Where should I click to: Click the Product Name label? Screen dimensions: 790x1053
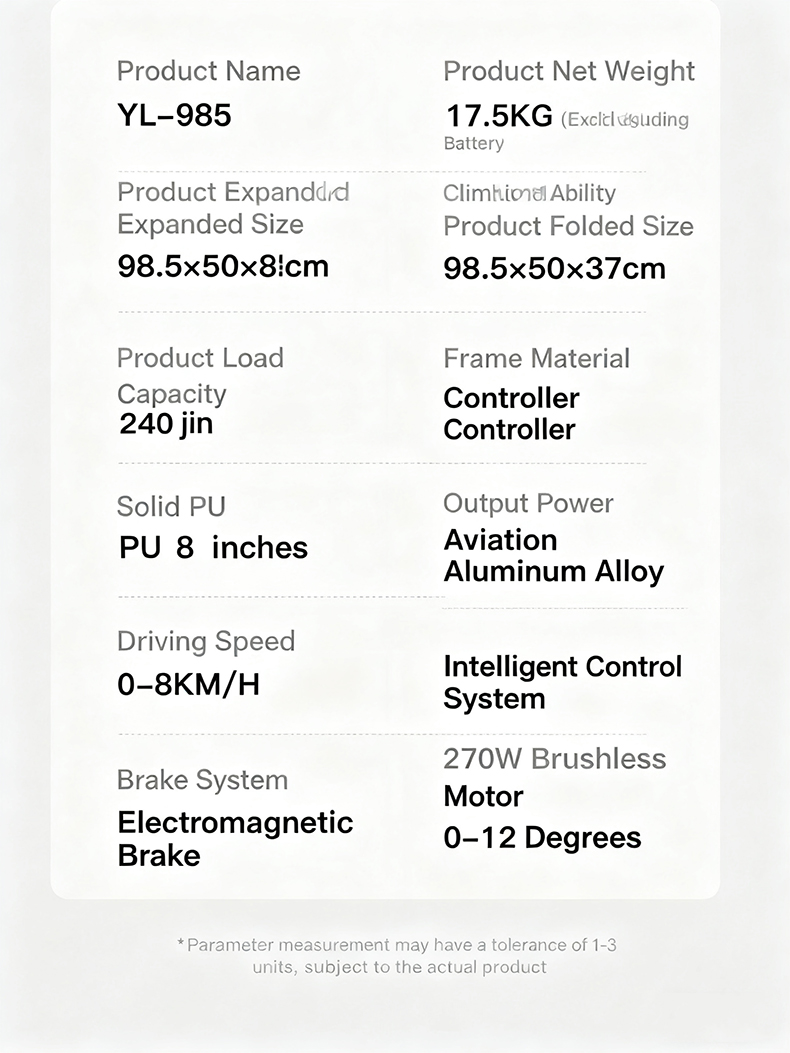click(x=208, y=71)
